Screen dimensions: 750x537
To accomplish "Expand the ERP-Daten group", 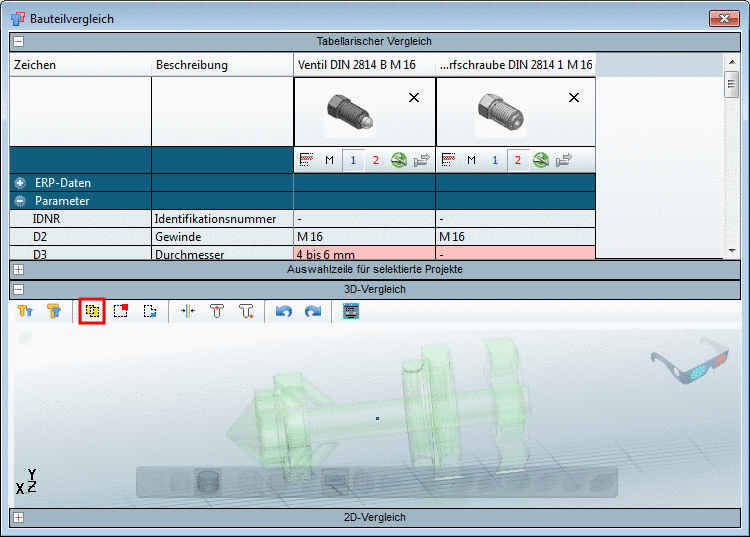I will 20,183.
